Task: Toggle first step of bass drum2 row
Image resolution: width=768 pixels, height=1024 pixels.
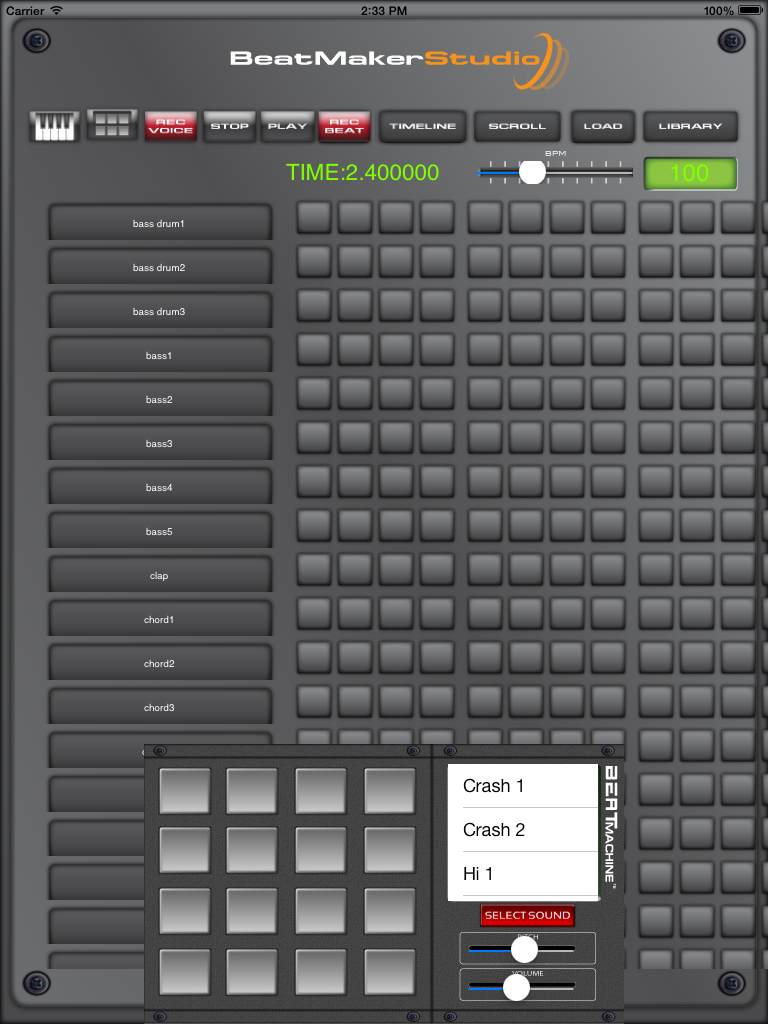Action: [x=314, y=261]
